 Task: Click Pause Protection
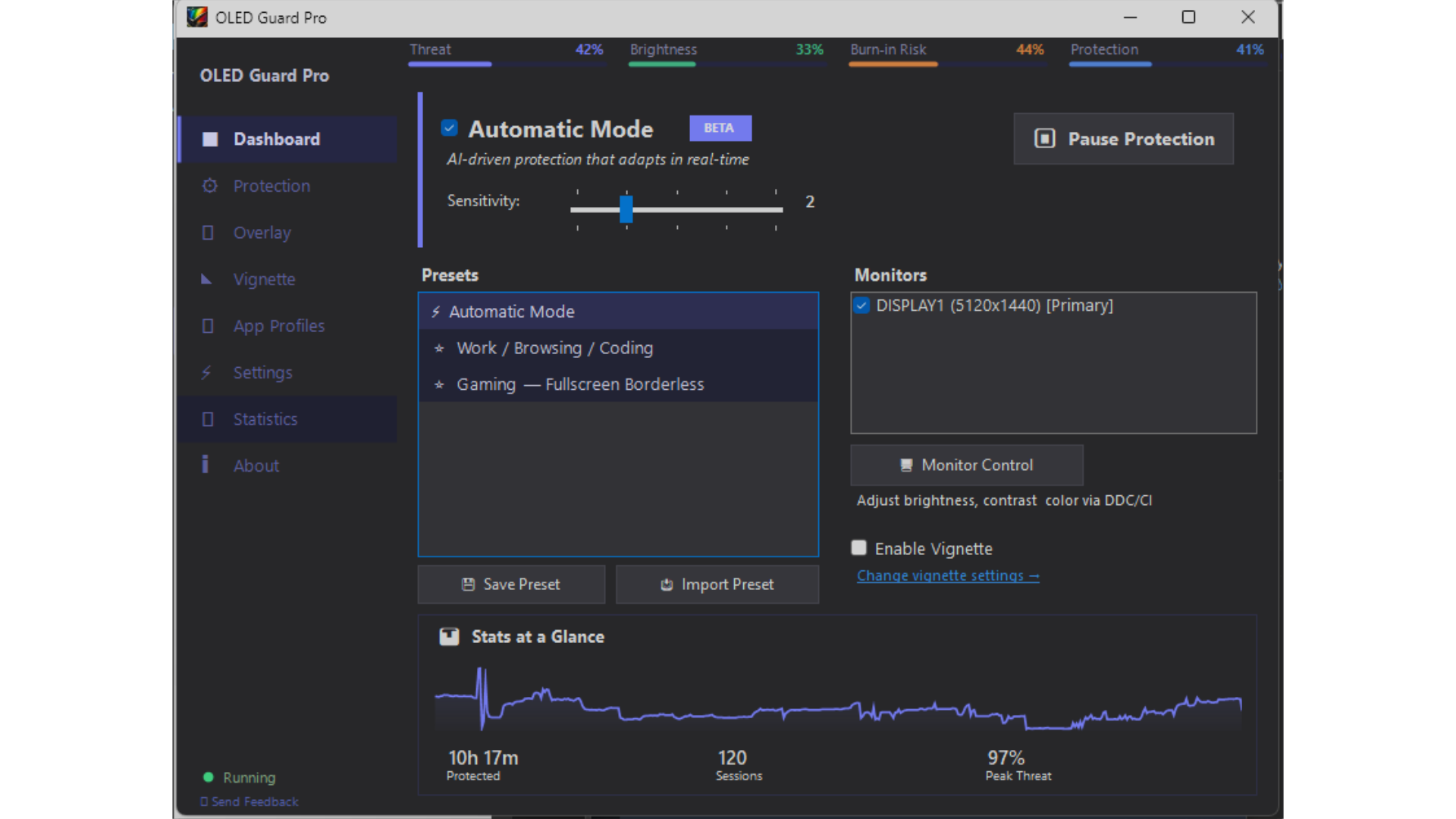[1123, 139]
